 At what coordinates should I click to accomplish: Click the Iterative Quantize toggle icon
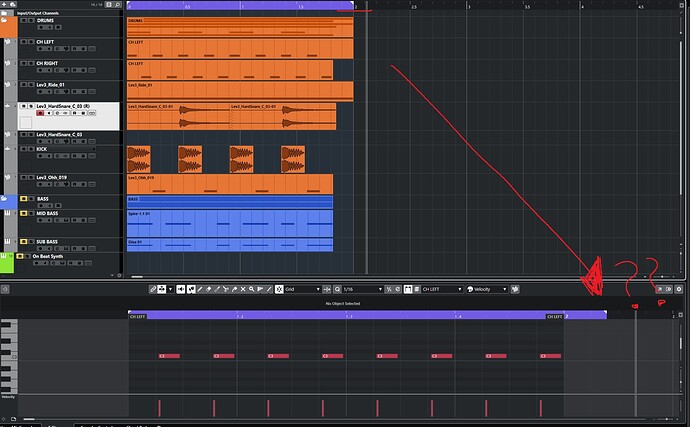(389, 289)
